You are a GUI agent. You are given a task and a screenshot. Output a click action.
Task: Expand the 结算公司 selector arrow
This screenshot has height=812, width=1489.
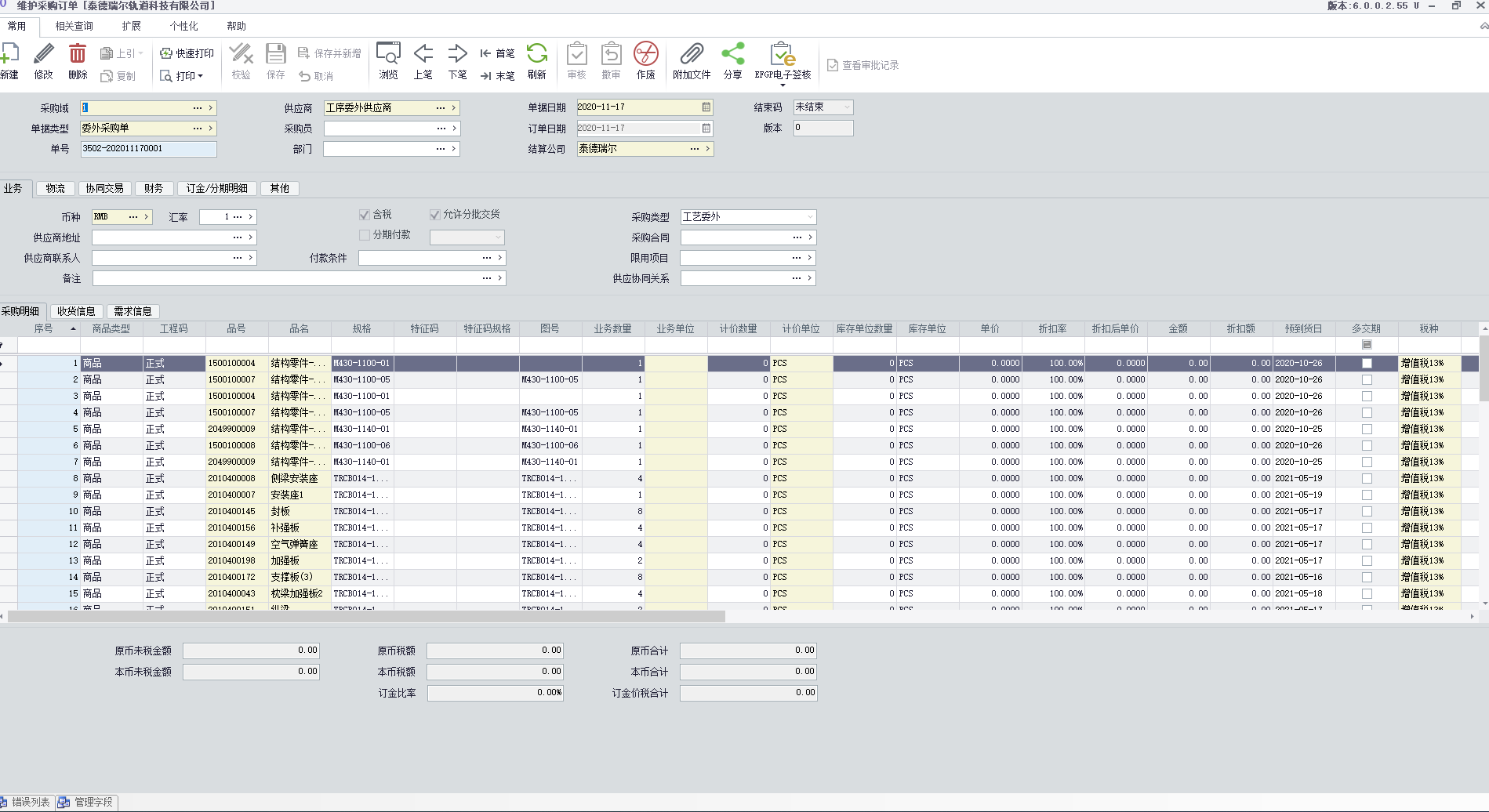click(708, 149)
